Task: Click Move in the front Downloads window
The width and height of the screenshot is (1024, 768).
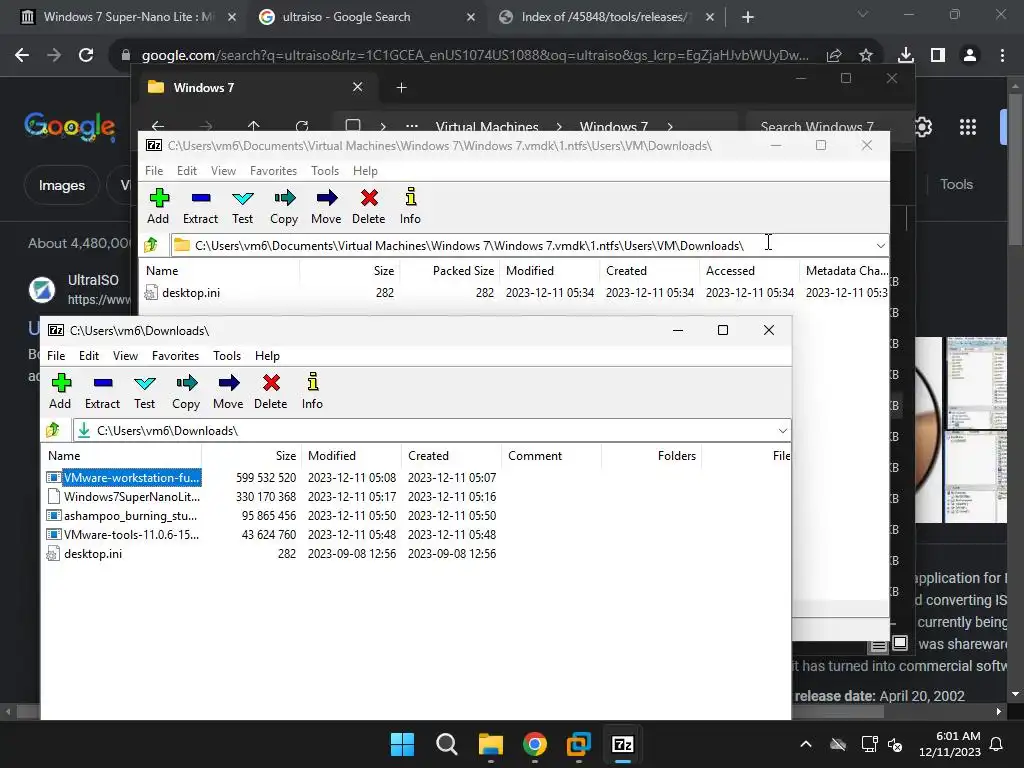Action: pyautogui.click(x=228, y=391)
